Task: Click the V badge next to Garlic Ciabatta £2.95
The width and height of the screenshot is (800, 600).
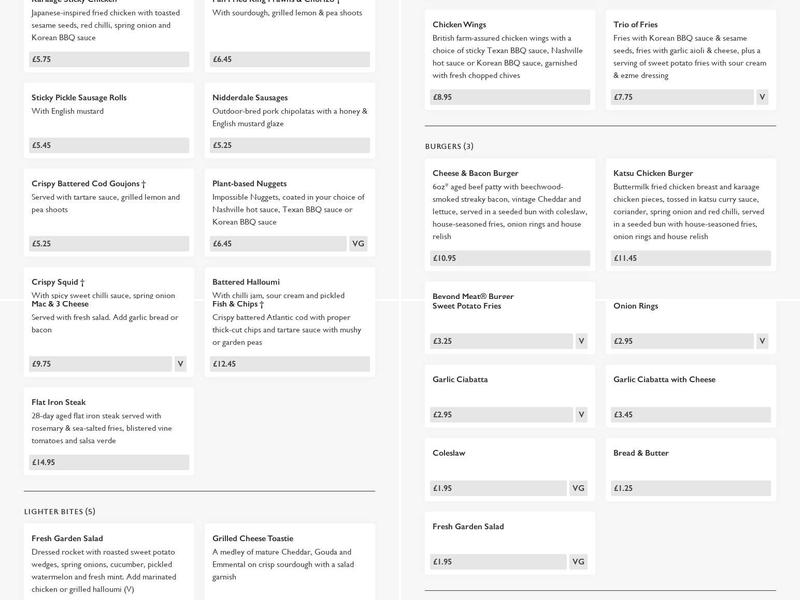Action: (581, 414)
